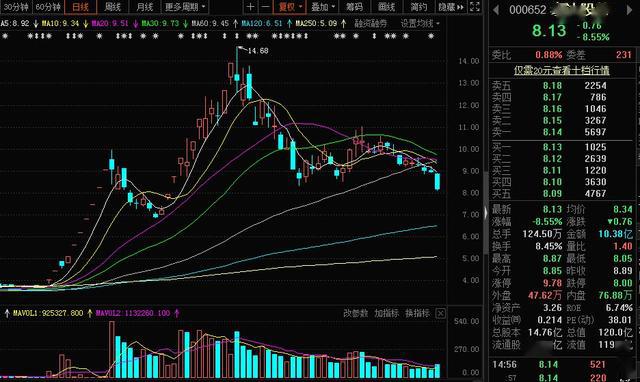The width and height of the screenshot is (640, 382).
Task: Close the volume indicator panel
Action: click(x=440, y=313)
